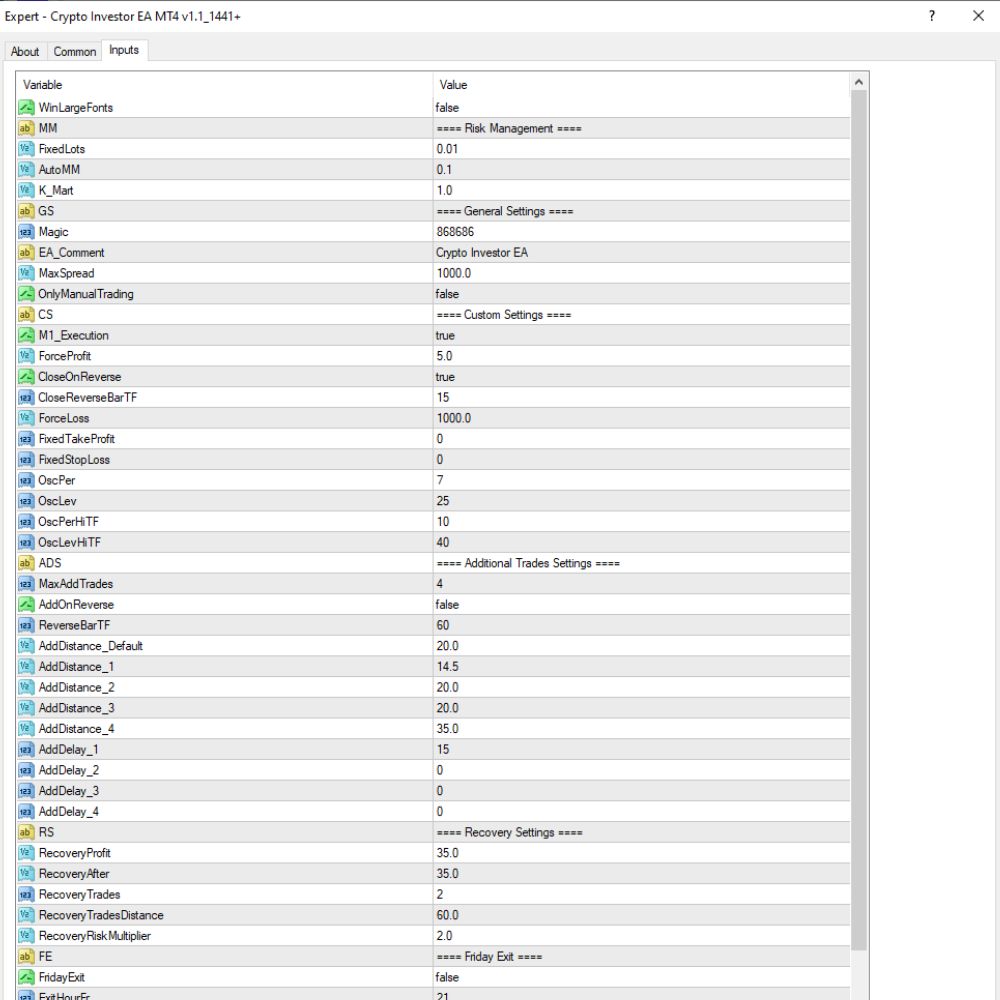Click the MaxSpread value field 1000.0
The height and width of the screenshot is (1000, 1000).
[x=641, y=273]
